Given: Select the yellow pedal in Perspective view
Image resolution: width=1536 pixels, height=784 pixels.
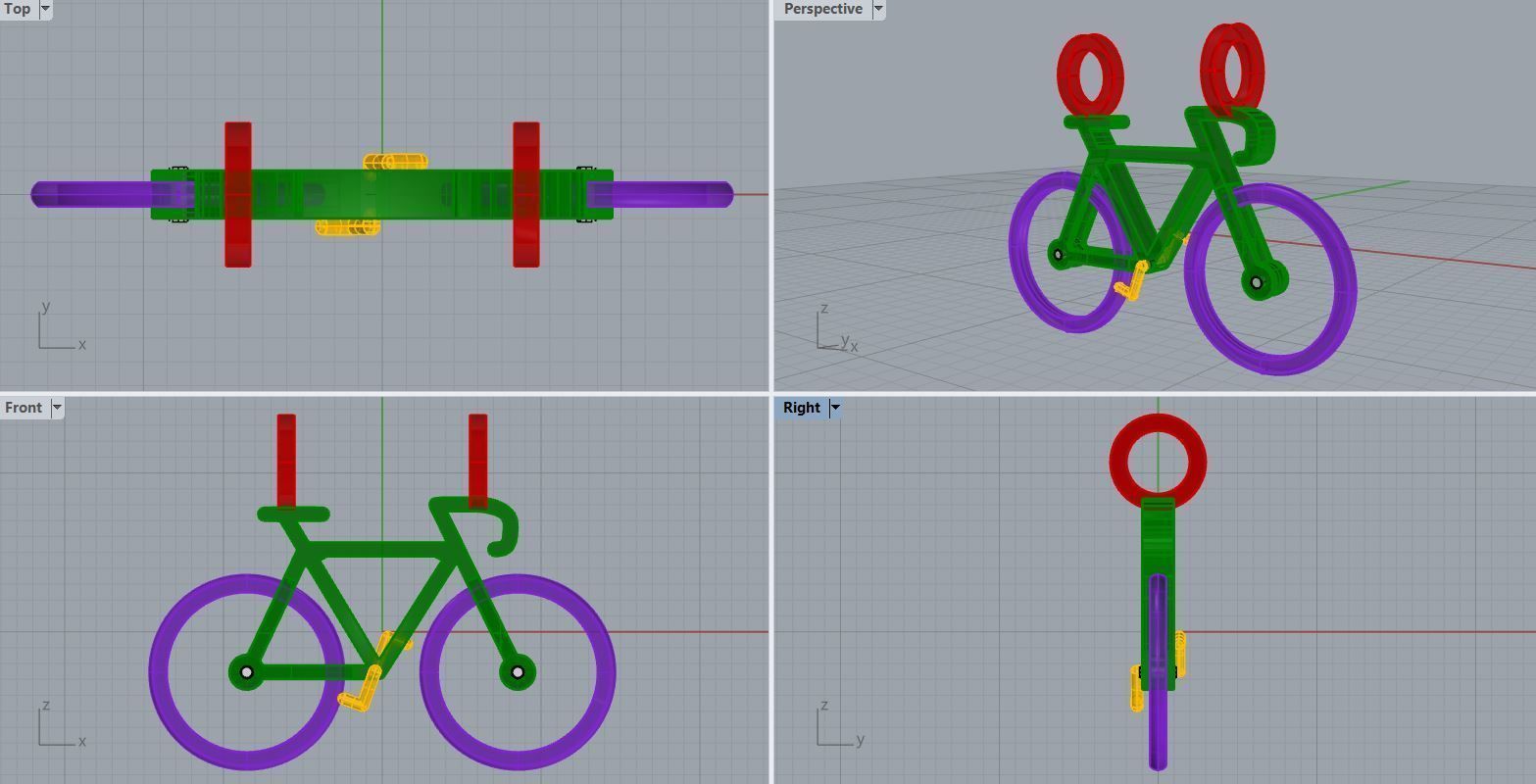Looking at the screenshot, I should click(x=1132, y=282).
